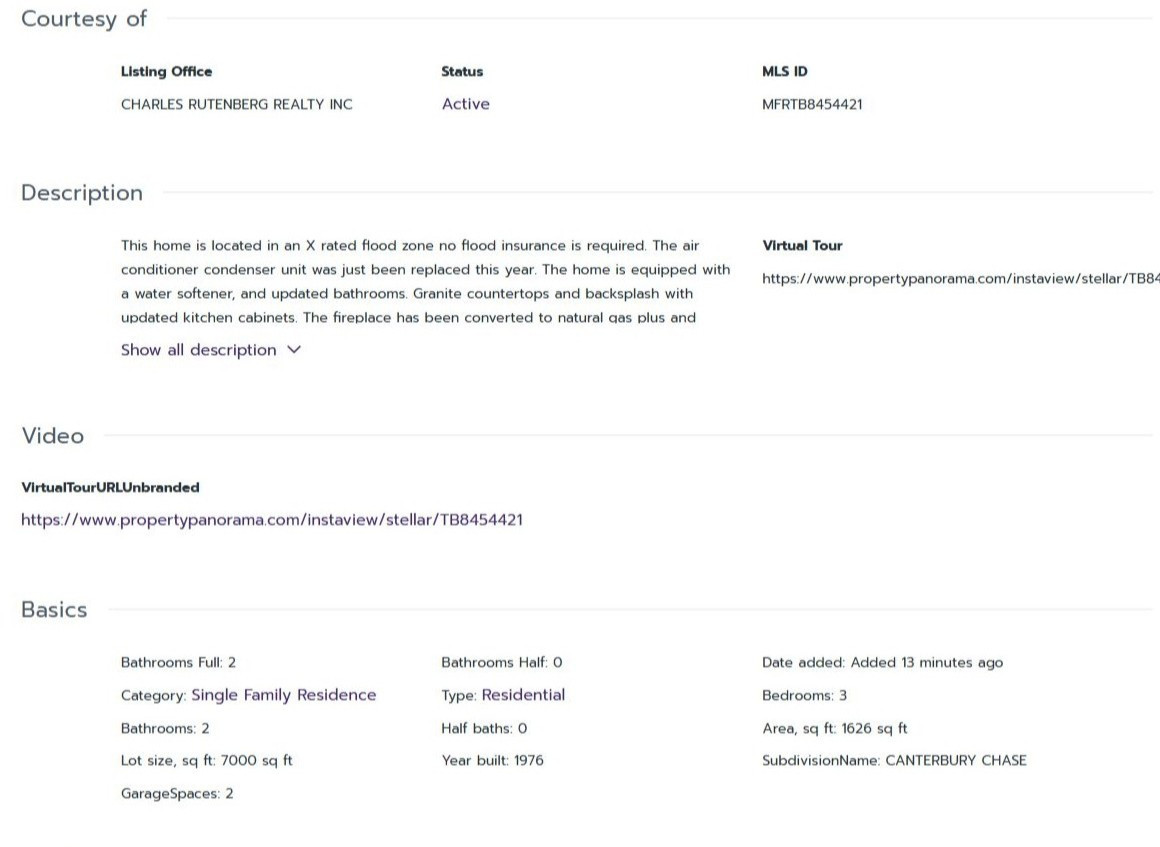The image size is (1160, 847).
Task: Click the chevron beside Show all description
Action: click(x=294, y=350)
